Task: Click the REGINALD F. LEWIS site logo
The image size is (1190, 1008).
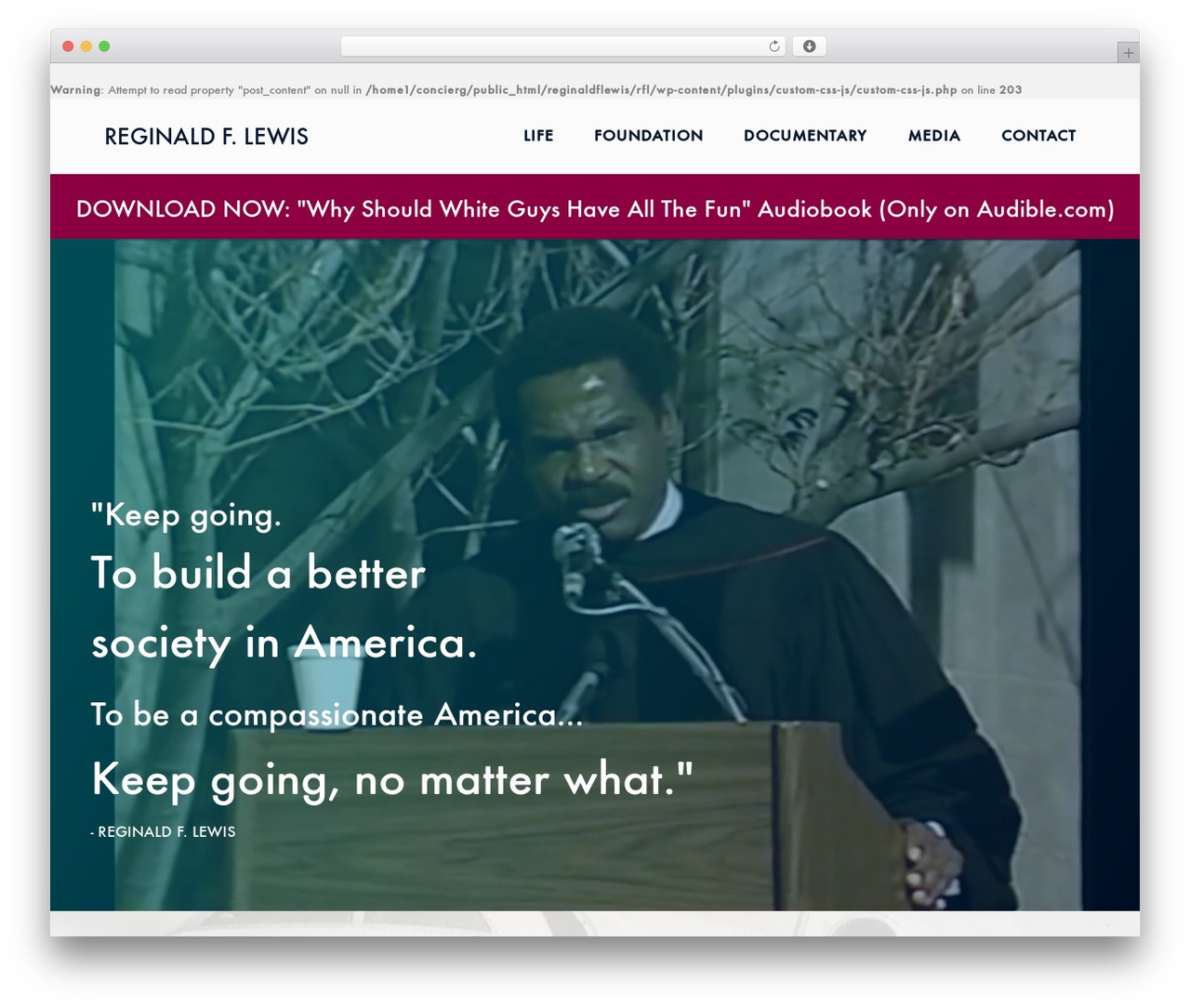Action: point(206,137)
